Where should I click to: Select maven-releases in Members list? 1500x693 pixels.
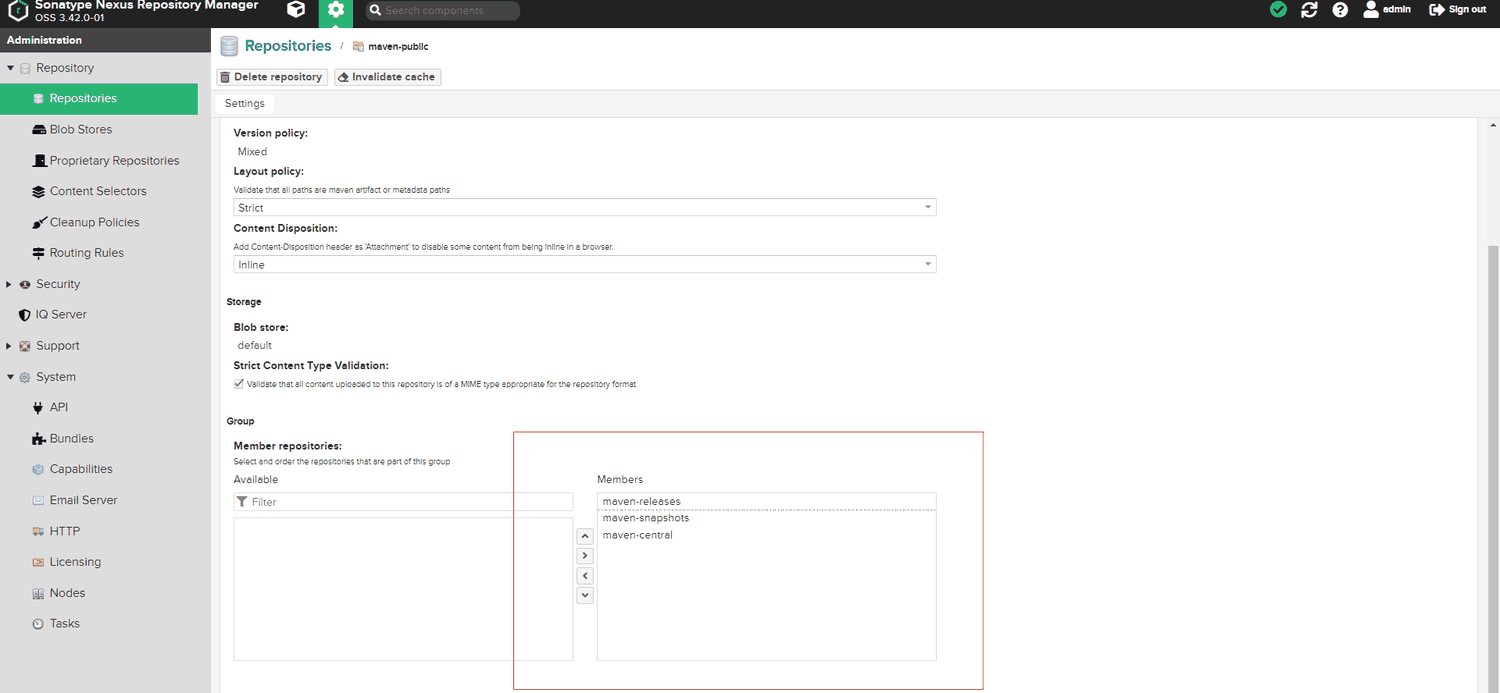[x=766, y=502]
